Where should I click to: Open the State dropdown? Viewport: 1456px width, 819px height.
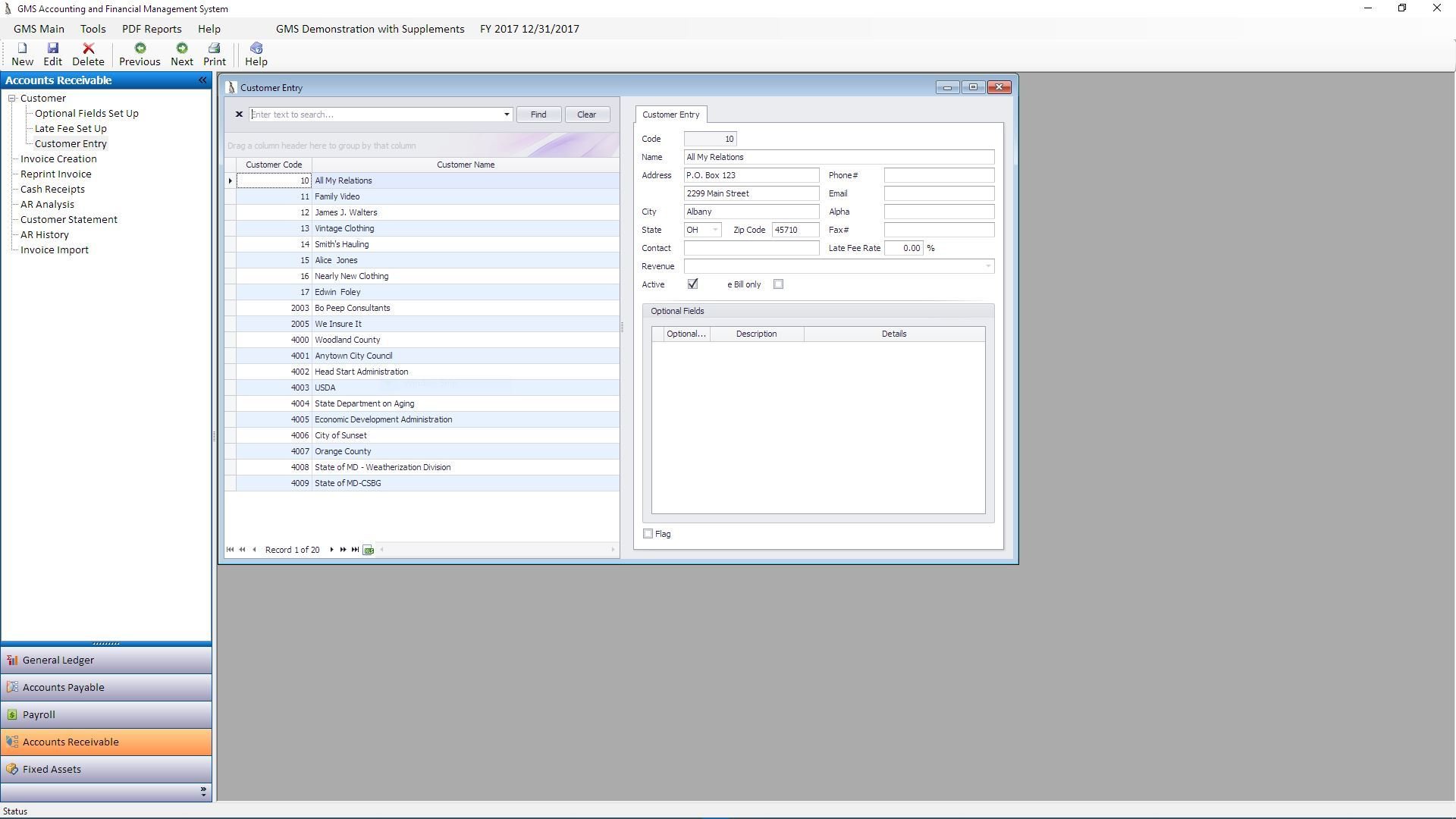point(714,230)
